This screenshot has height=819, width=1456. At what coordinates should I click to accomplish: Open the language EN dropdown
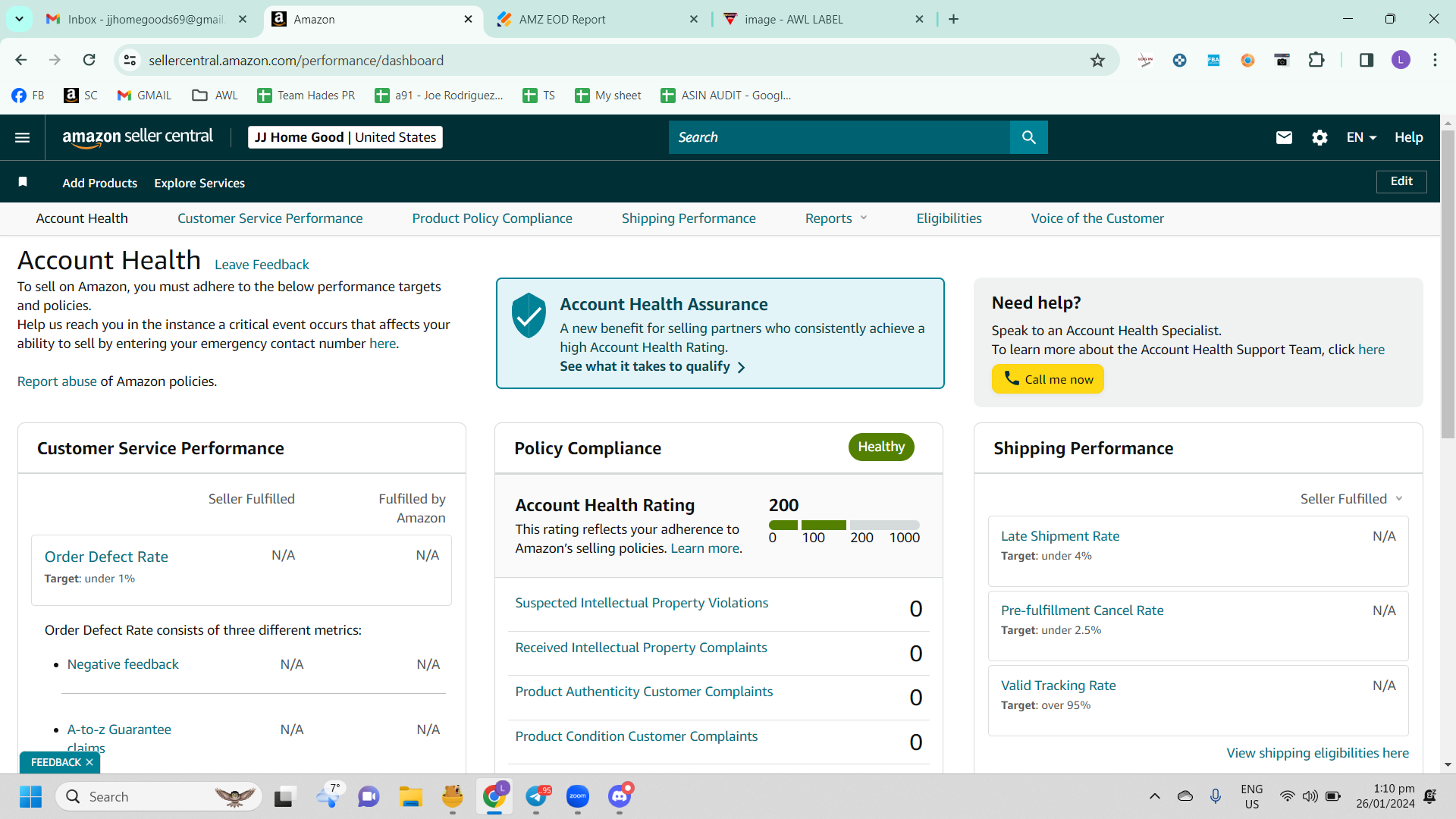(1361, 137)
